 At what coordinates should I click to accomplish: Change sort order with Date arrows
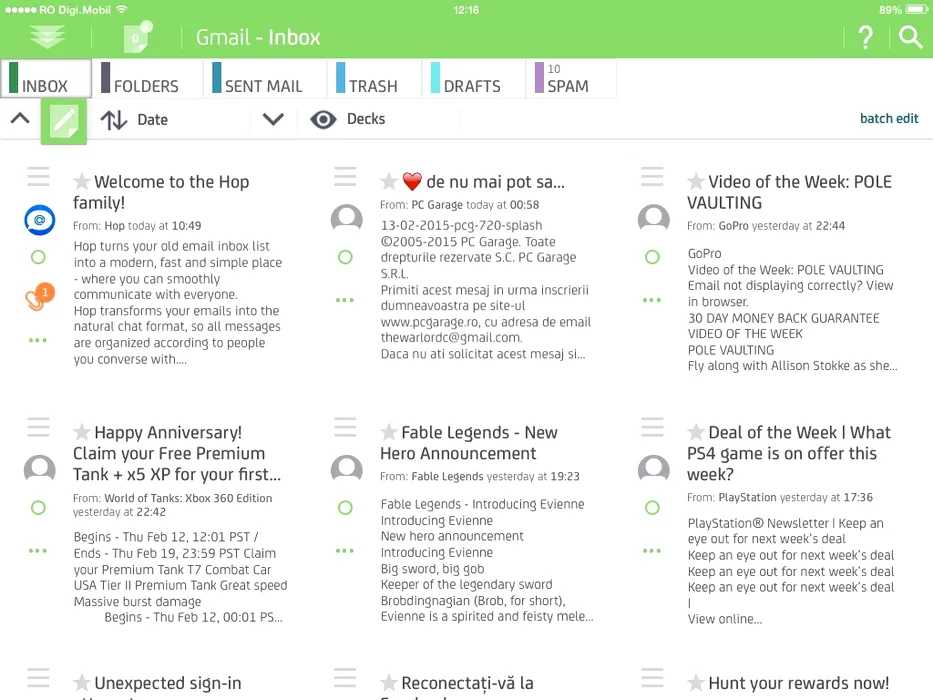pyautogui.click(x=114, y=120)
